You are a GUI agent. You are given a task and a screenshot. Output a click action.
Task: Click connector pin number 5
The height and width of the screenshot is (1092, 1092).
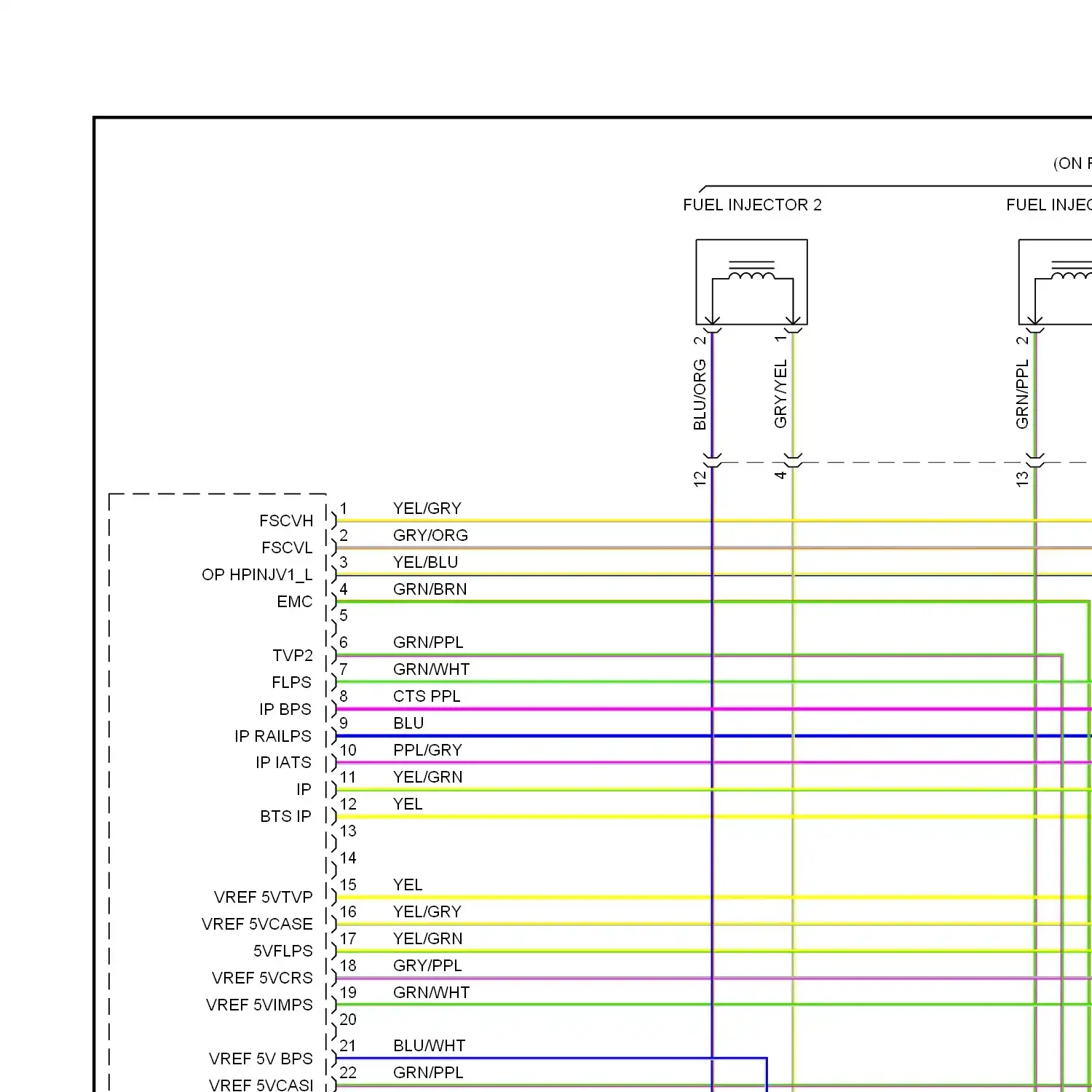(x=344, y=615)
